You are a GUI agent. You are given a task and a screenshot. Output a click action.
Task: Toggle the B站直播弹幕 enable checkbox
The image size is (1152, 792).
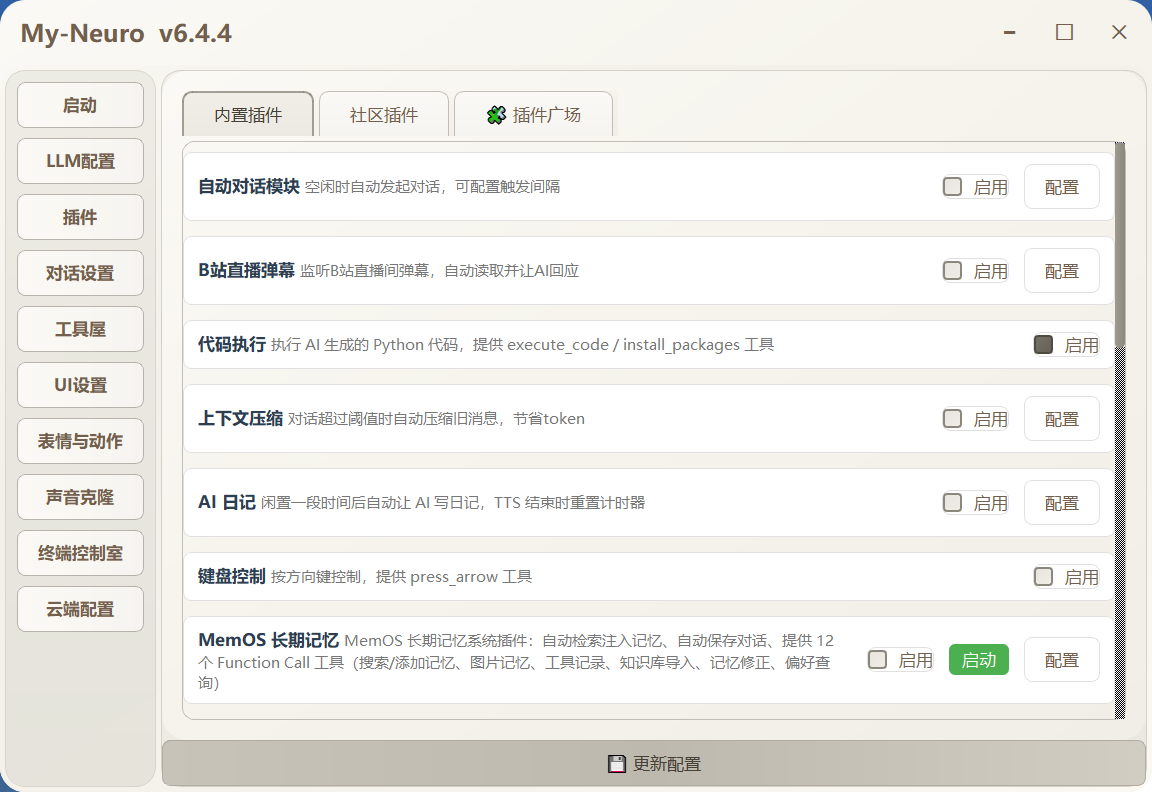point(953,271)
